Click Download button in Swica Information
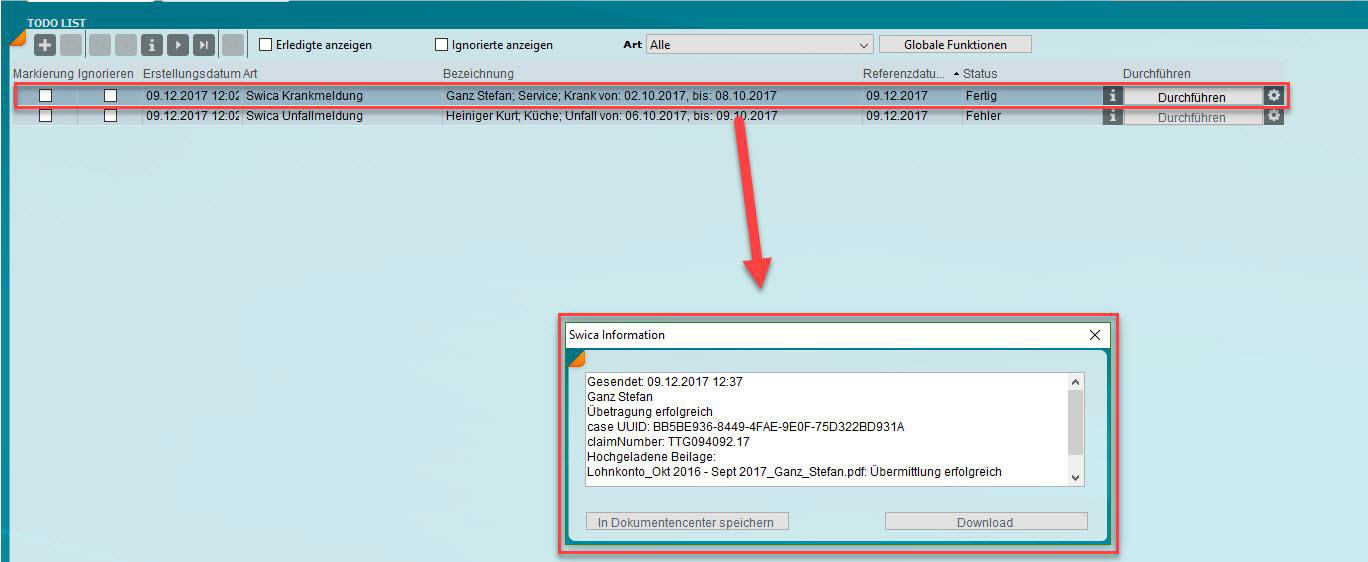The image size is (1368, 562). click(985, 522)
